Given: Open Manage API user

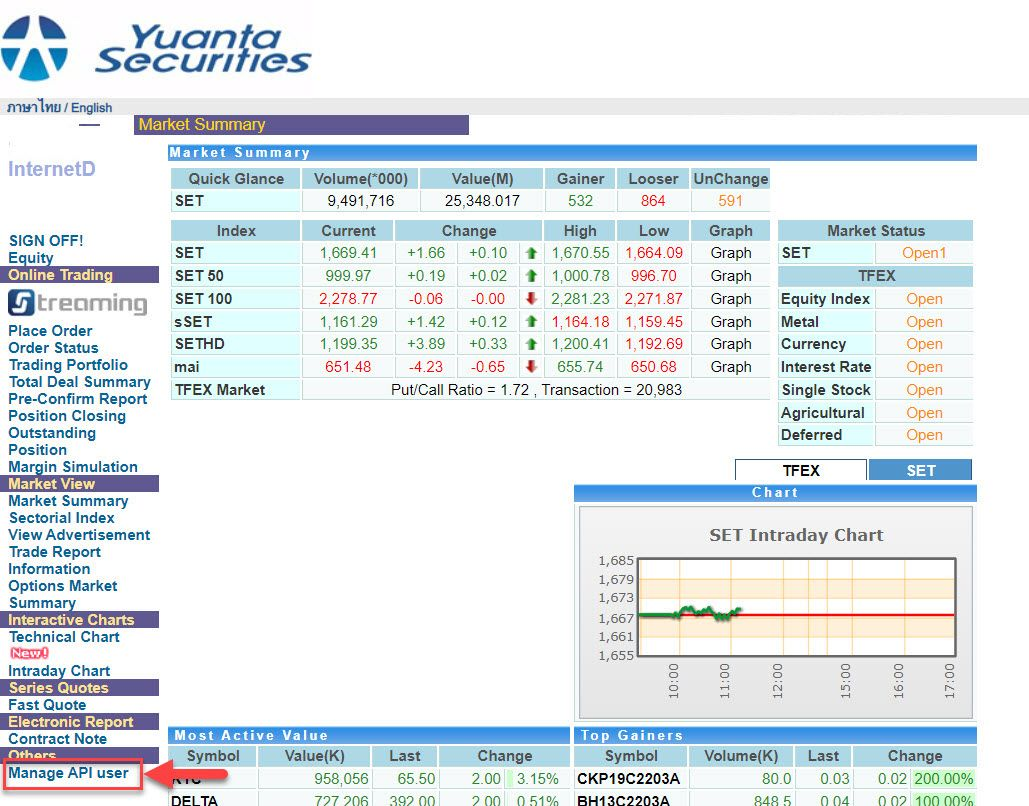Looking at the screenshot, I should click(68, 773).
